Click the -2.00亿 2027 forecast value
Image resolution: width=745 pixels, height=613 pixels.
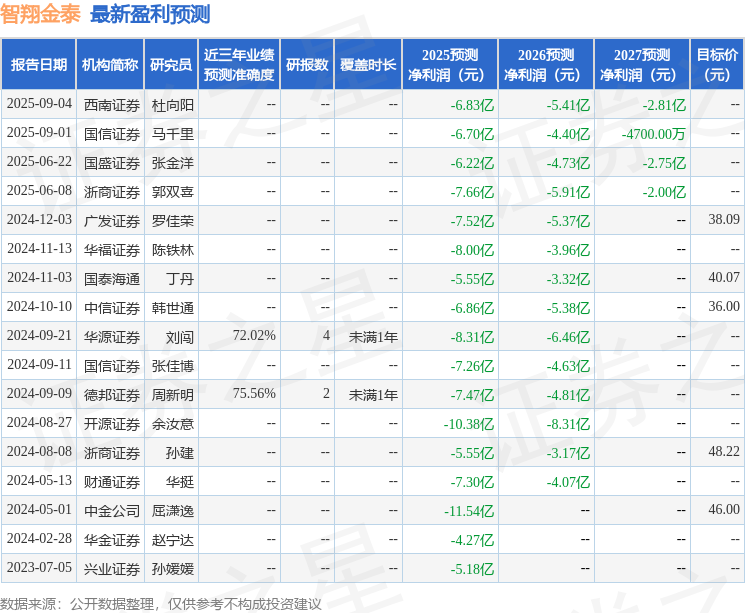[664, 192]
